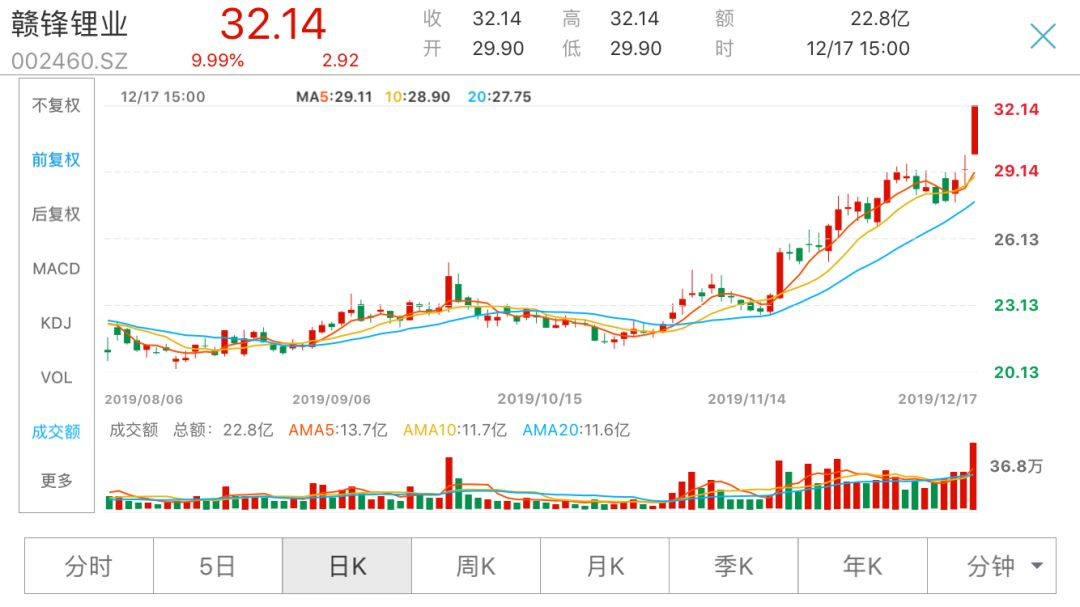This screenshot has height=607, width=1080.
Task: Close the stock chart with the X icon
Action: click(x=1043, y=36)
